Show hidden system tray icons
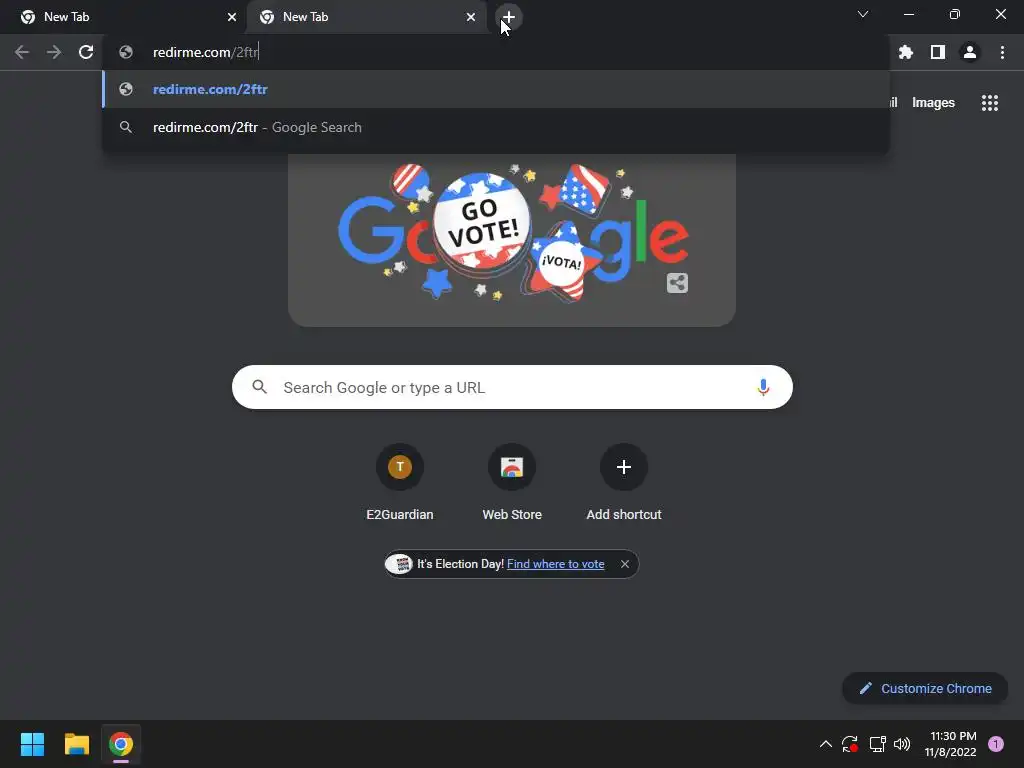Image resolution: width=1024 pixels, height=768 pixels. click(x=825, y=744)
